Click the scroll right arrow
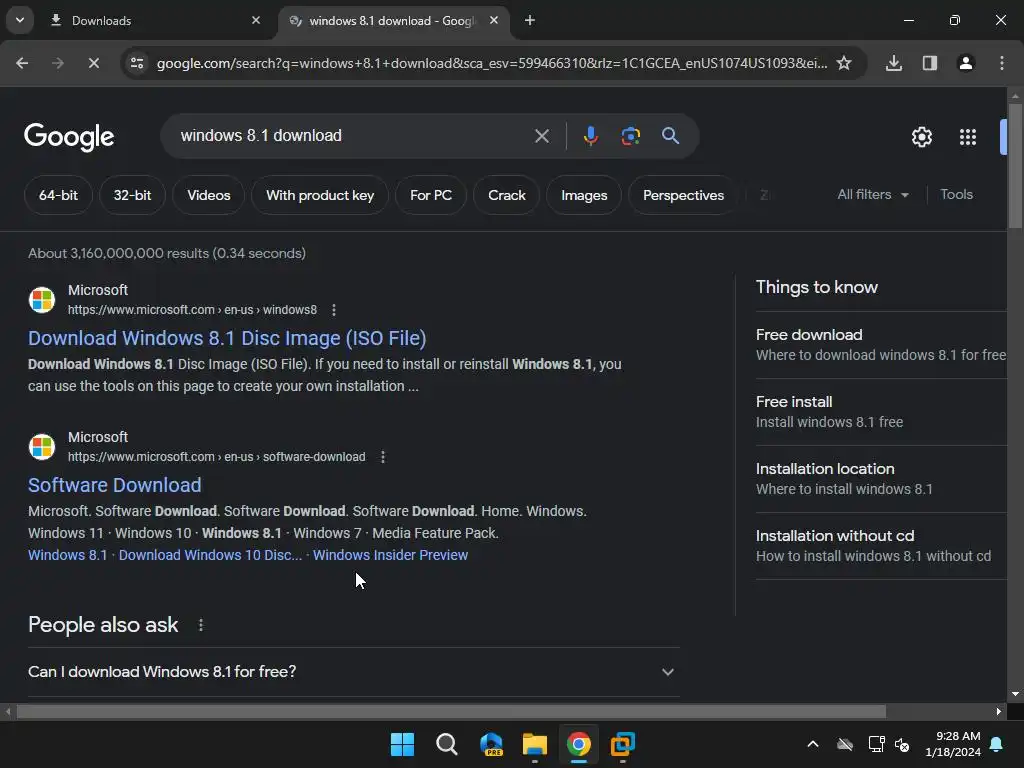This screenshot has width=1024, height=768. (x=999, y=711)
